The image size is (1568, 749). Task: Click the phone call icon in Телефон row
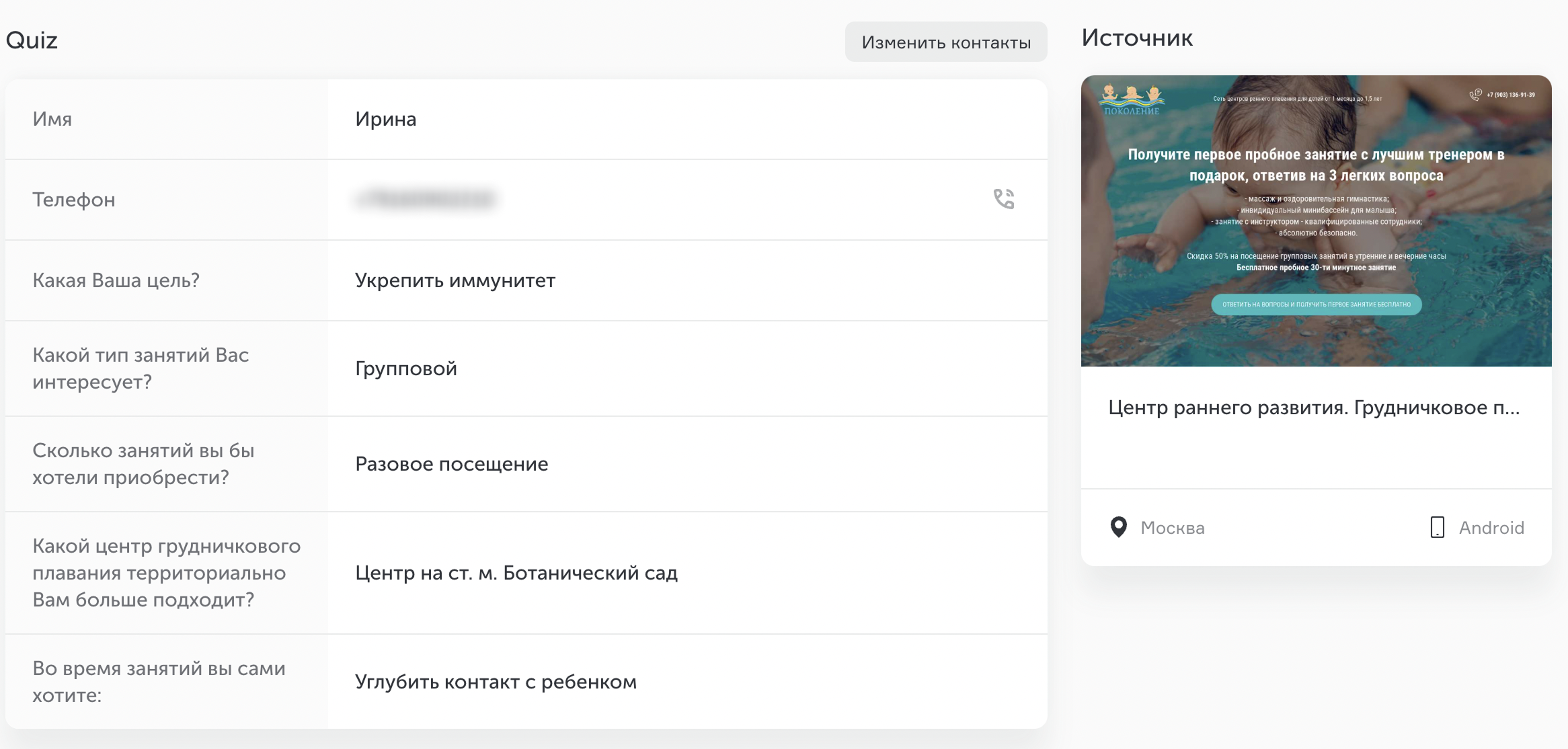pos(1004,199)
